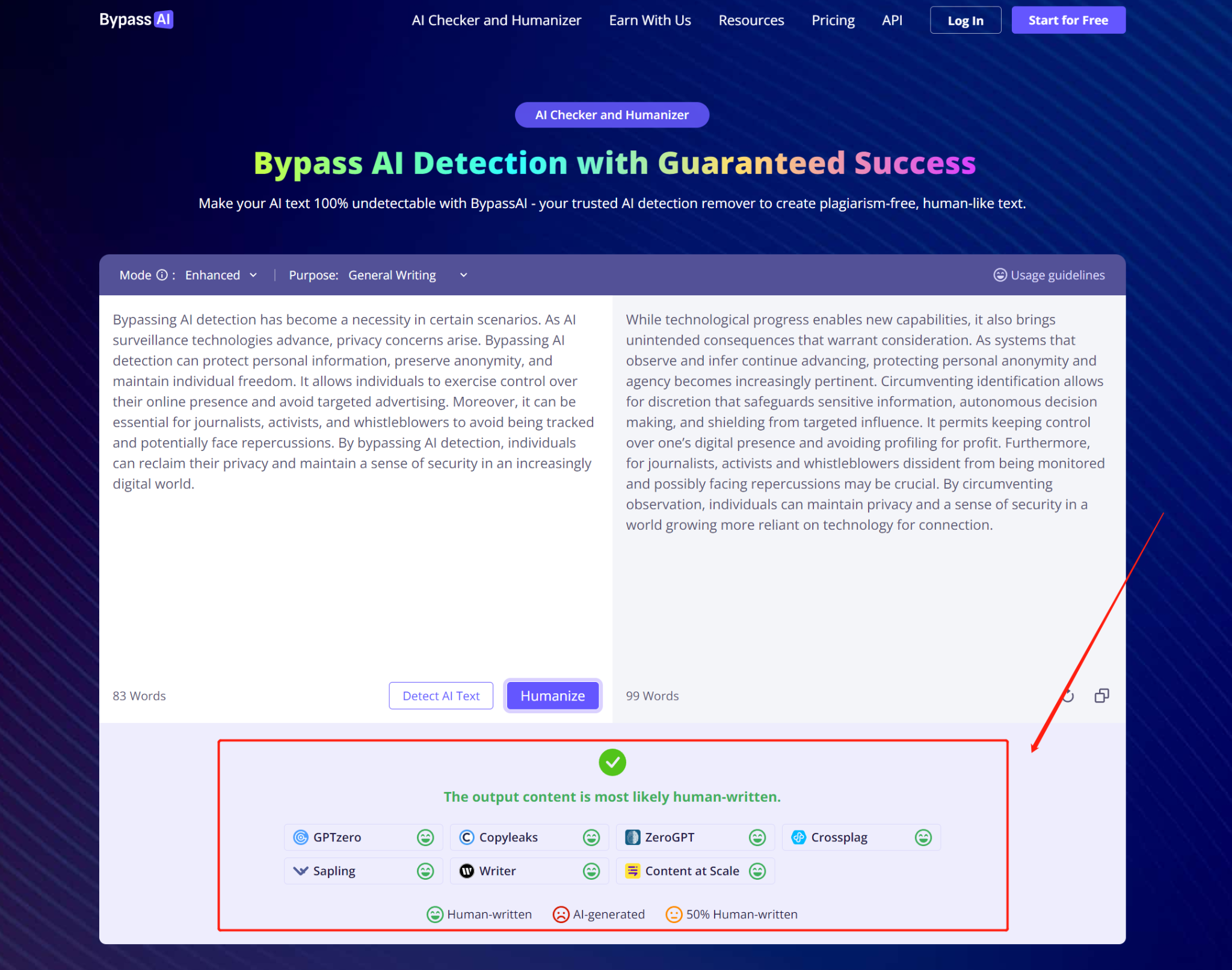
Task: Click the Usage guidelines smiley icon
Action: (1000, 275)
